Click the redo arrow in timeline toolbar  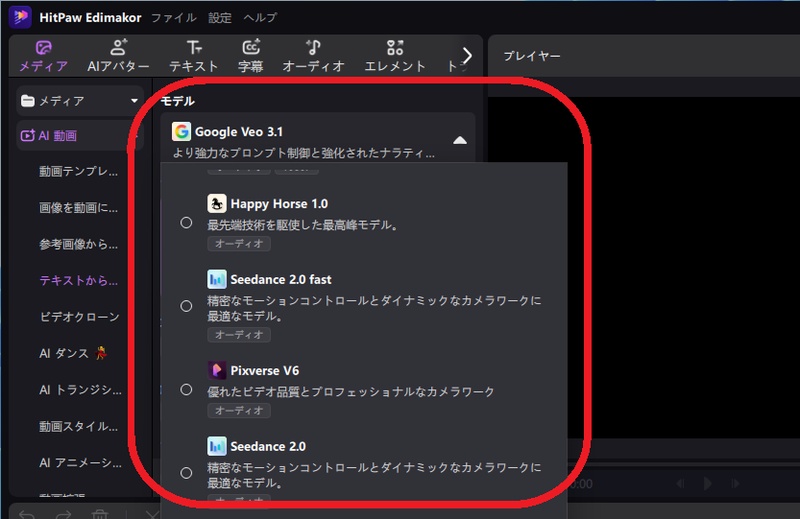(x=63, y=514)
